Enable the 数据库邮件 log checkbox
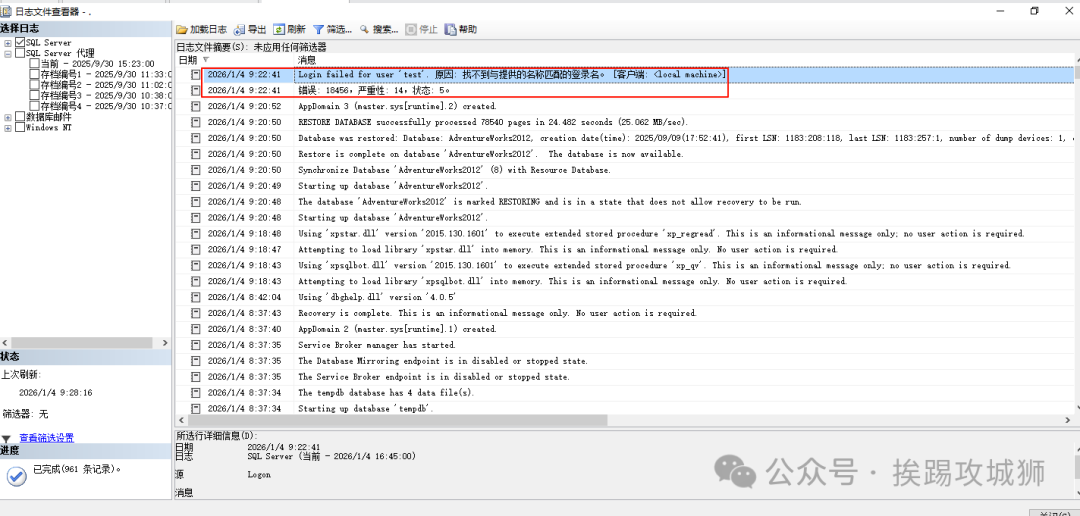 (20, 117)
